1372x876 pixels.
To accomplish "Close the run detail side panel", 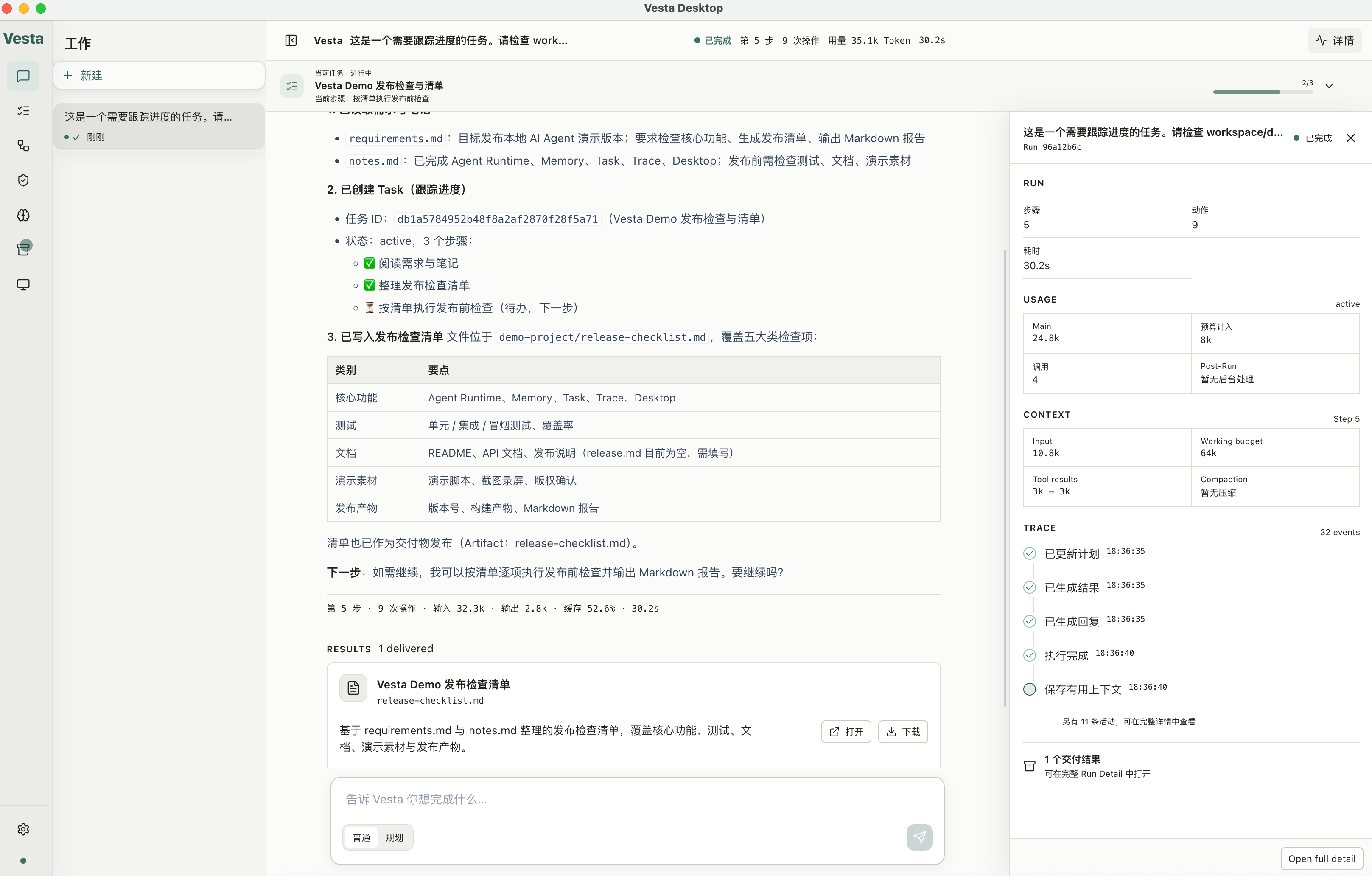I will coord(1350,138).
